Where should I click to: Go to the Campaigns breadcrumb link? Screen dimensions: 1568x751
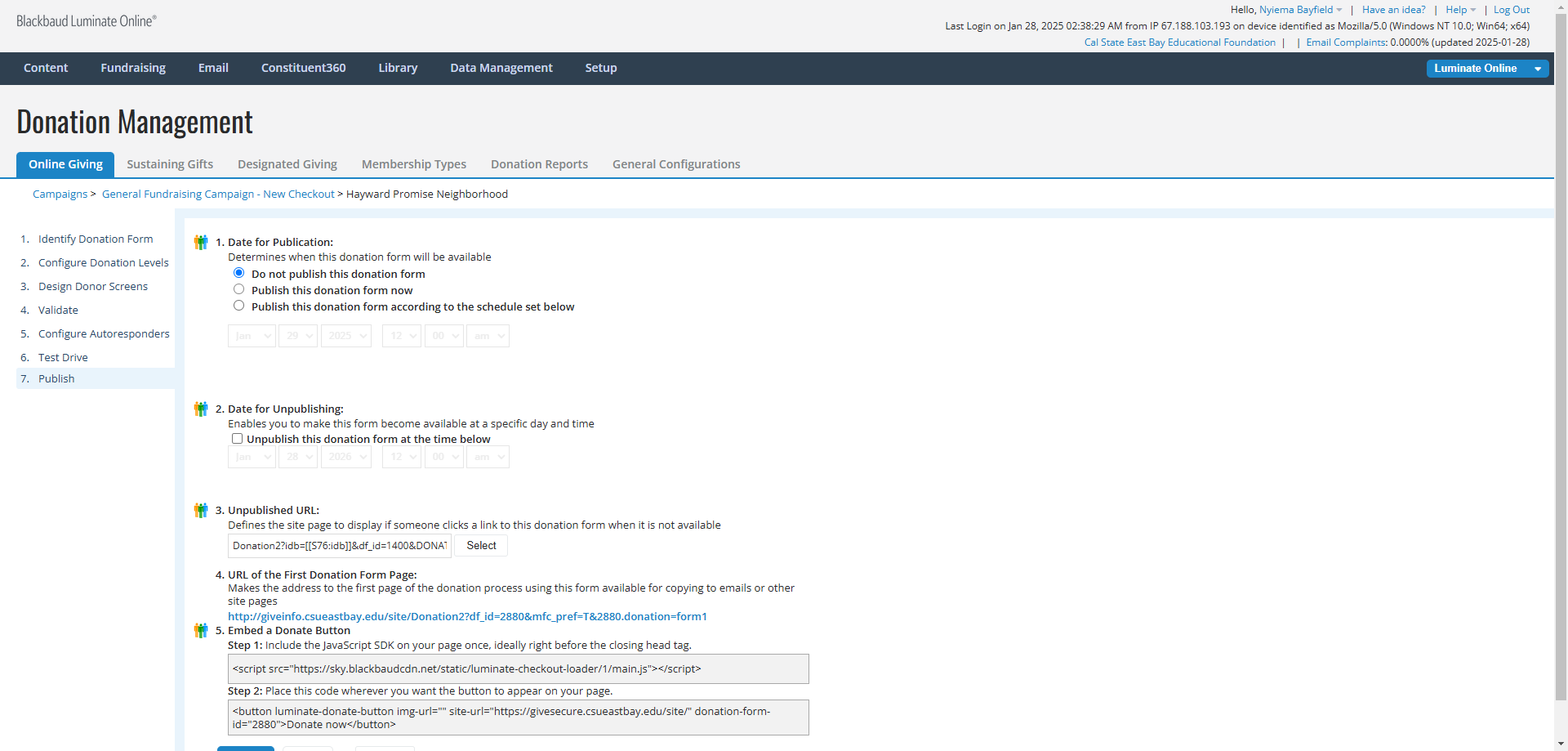tap(60, 194)
